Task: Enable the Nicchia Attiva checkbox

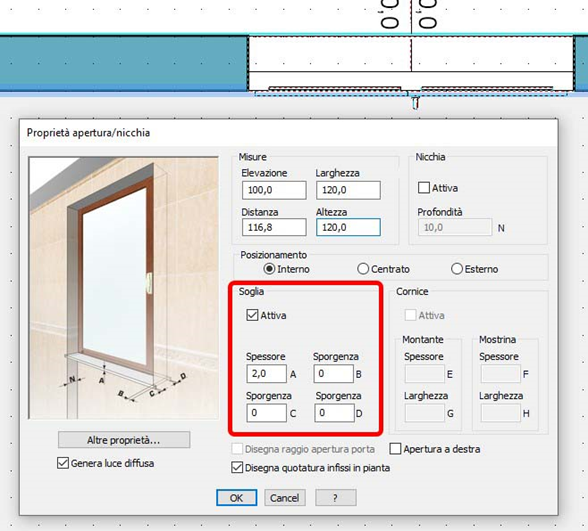Action: click(x=424, y=188)
